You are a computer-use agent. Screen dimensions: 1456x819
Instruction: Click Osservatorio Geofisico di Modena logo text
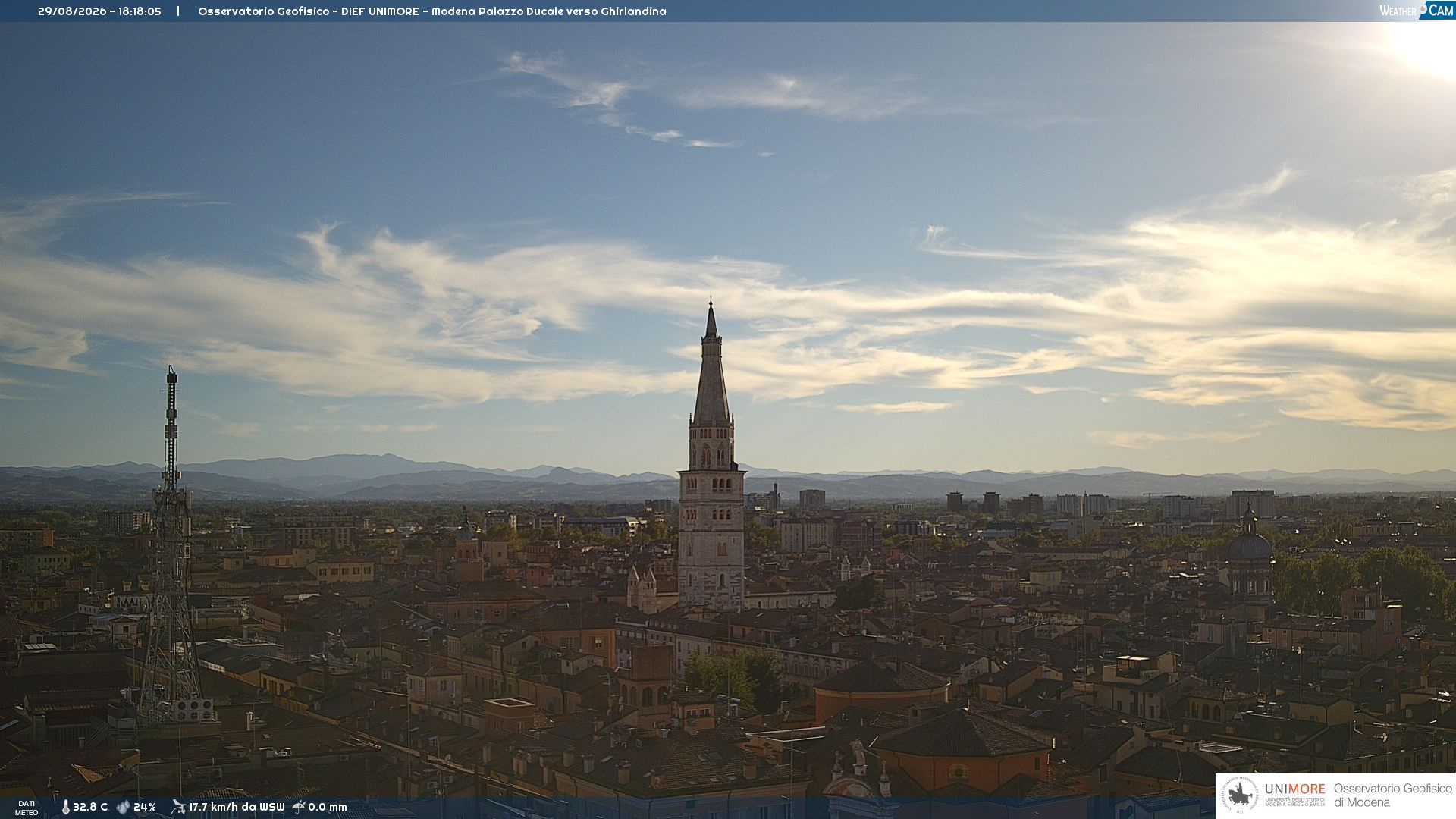[x=1392, y=795]
